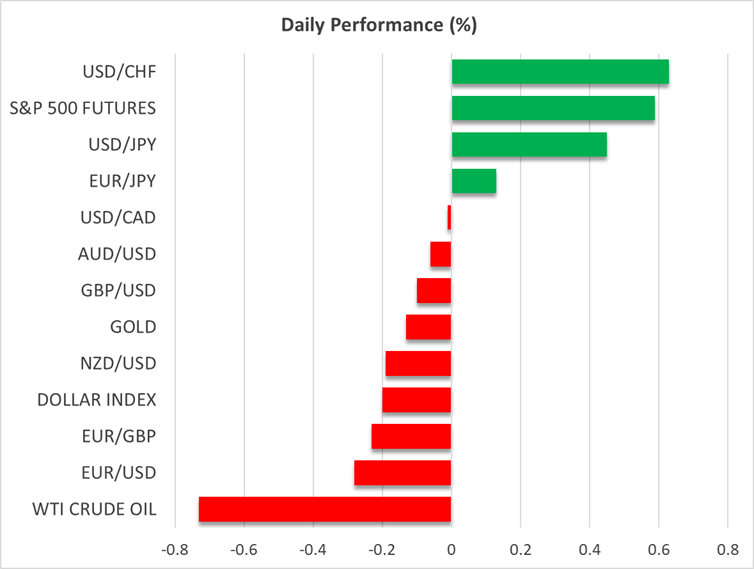
Task: Click the red GOLD bar
Action: (429, 327)
